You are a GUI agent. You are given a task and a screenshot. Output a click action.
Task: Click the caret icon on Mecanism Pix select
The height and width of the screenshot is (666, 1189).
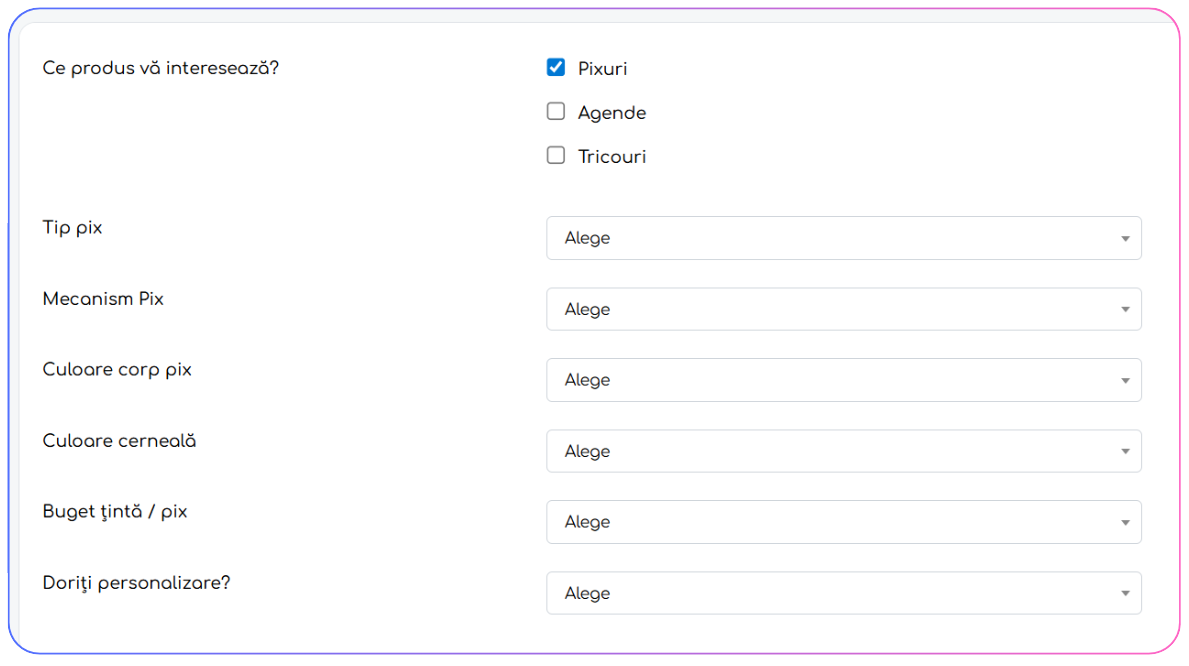click(x=1125, y=310)
